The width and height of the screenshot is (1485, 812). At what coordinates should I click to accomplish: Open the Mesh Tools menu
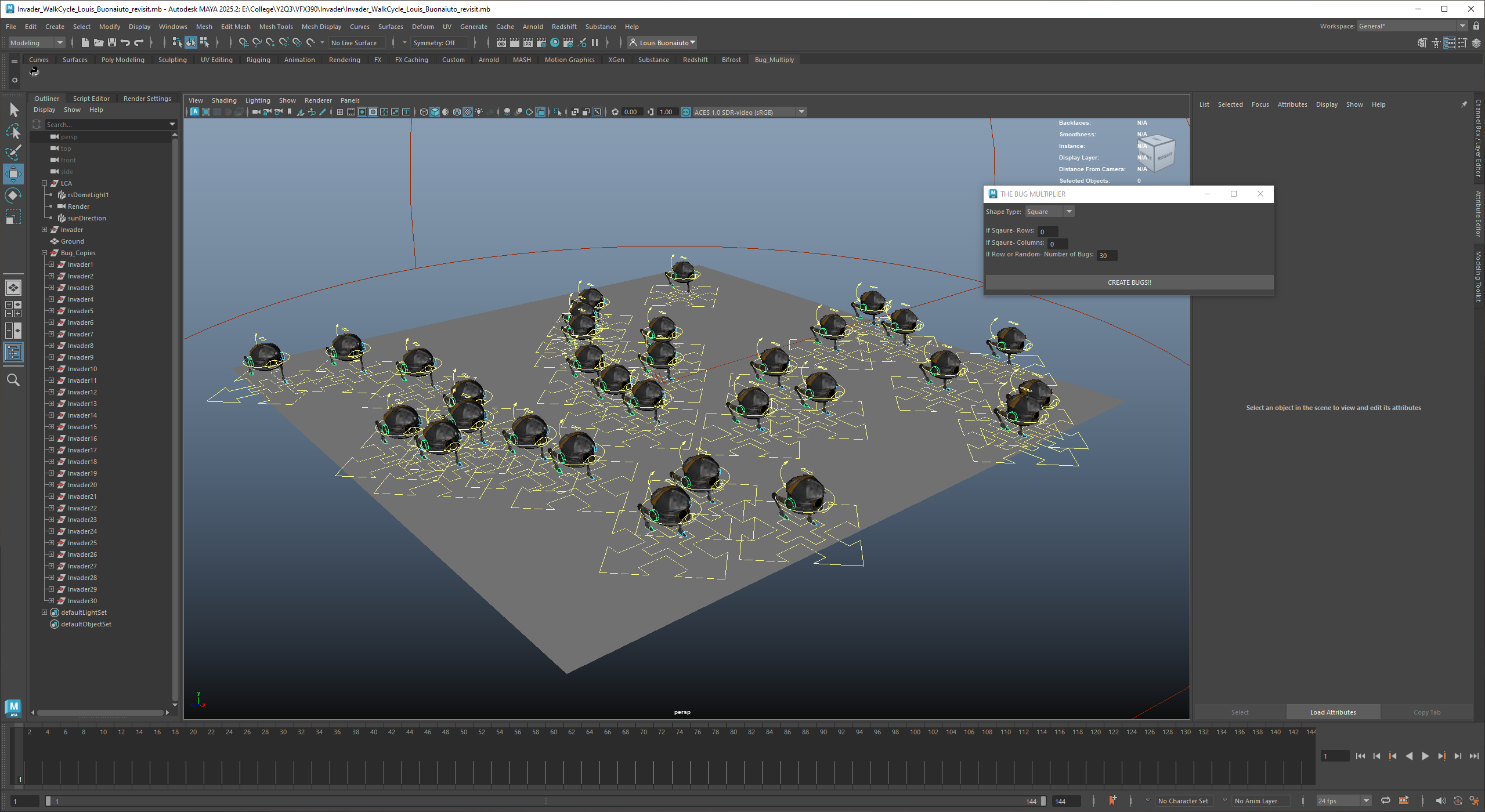point(276,27)
